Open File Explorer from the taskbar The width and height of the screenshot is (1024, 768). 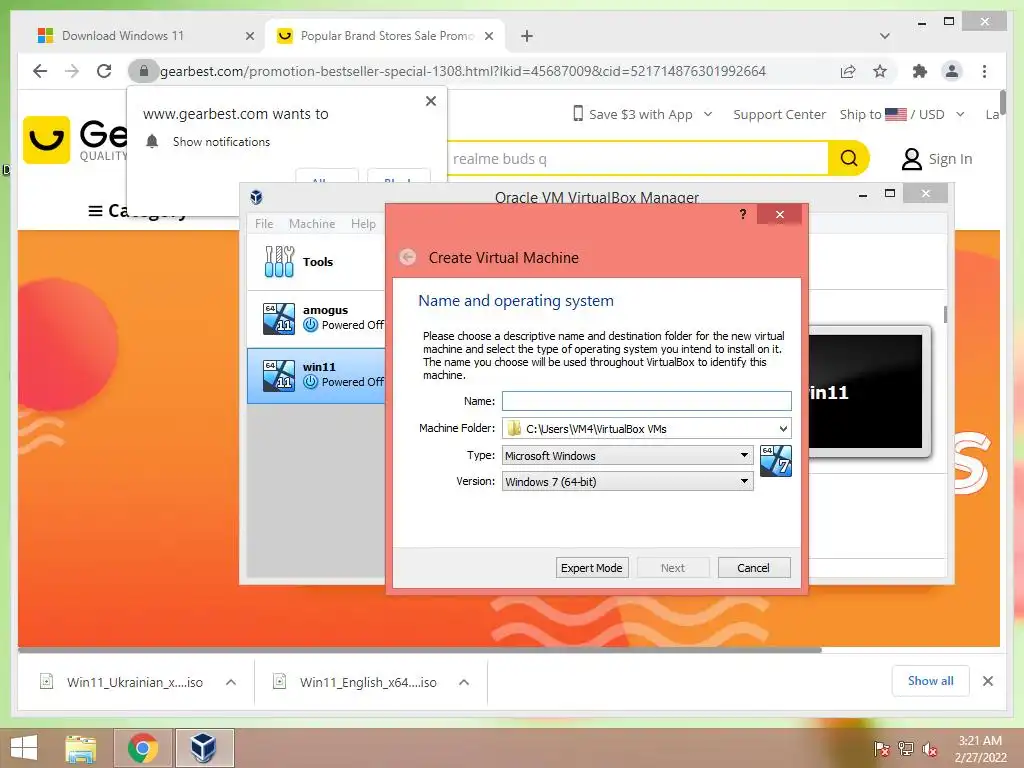point(81,748)
